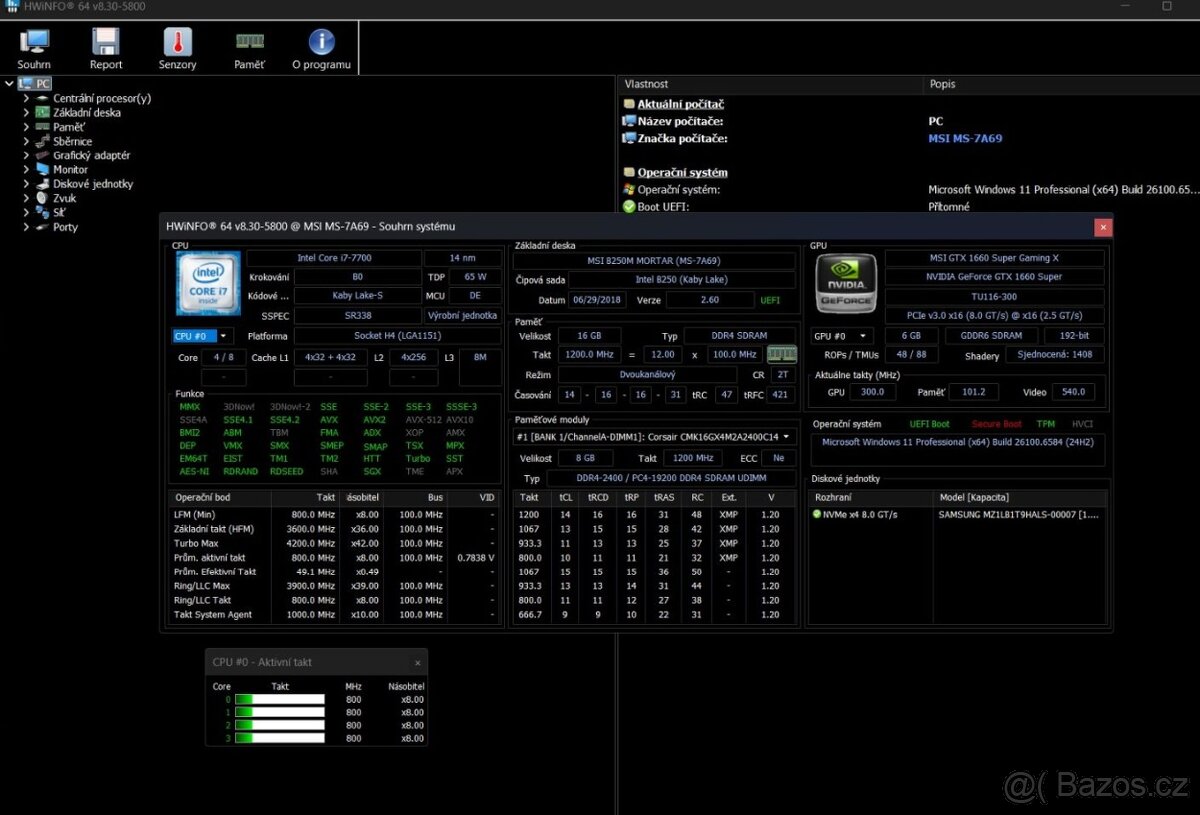Open the O programu info icon
1200x815 pixels.
321,48
